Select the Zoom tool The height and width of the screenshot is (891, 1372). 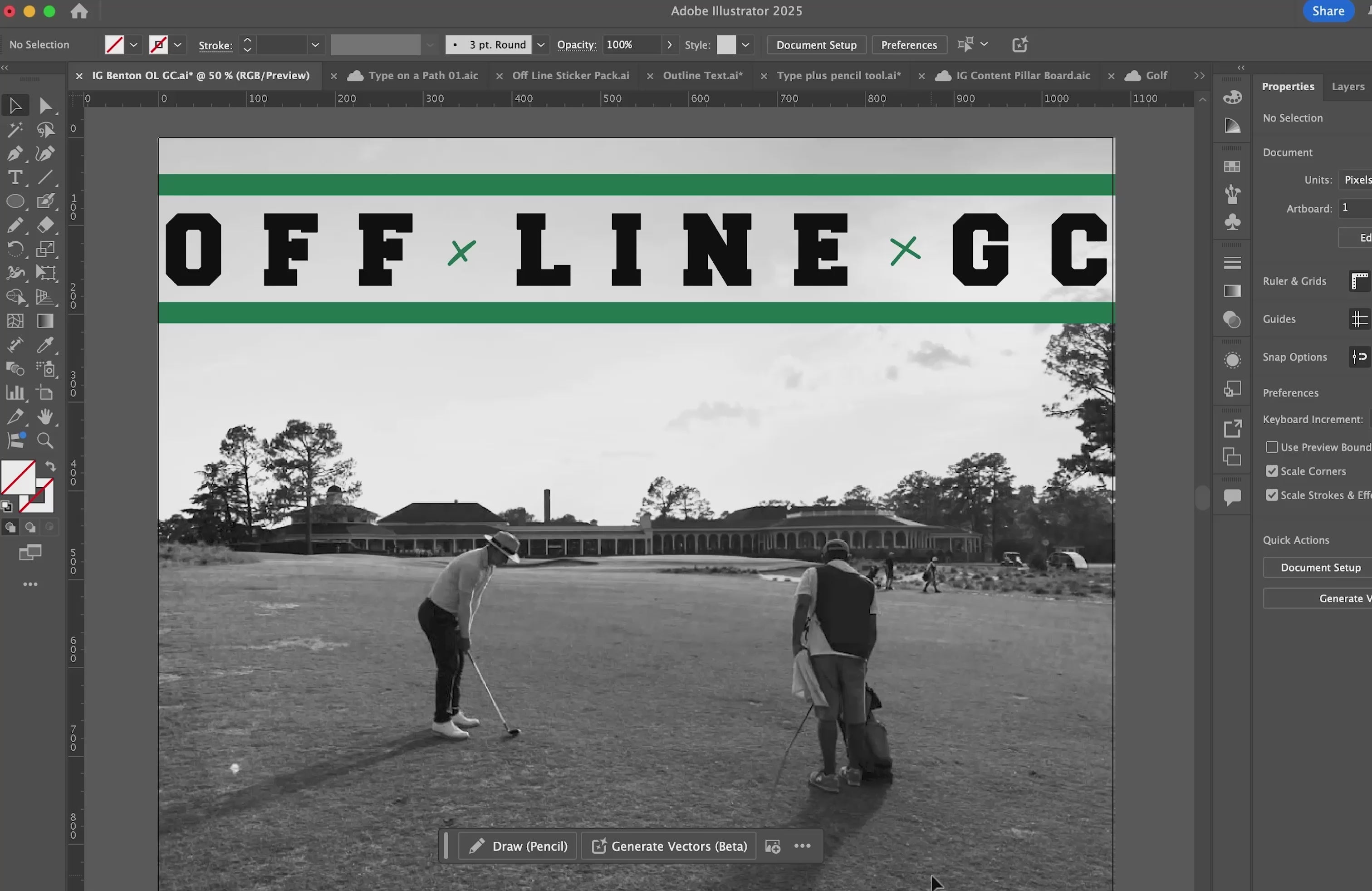click(x=45, y=441)
